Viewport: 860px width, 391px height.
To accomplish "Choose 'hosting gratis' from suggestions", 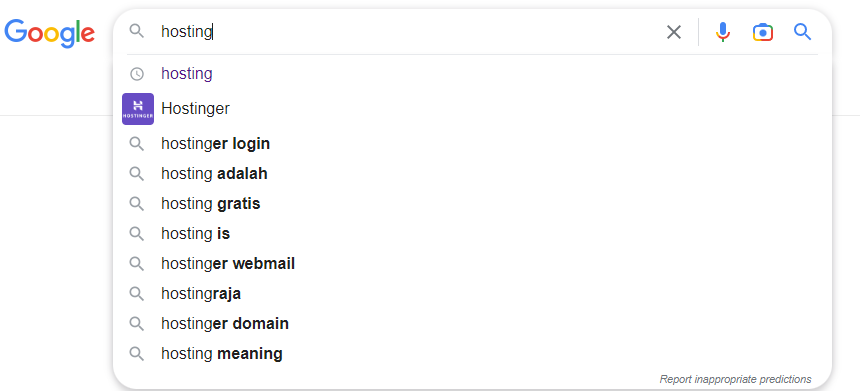I will click(472, 204).
